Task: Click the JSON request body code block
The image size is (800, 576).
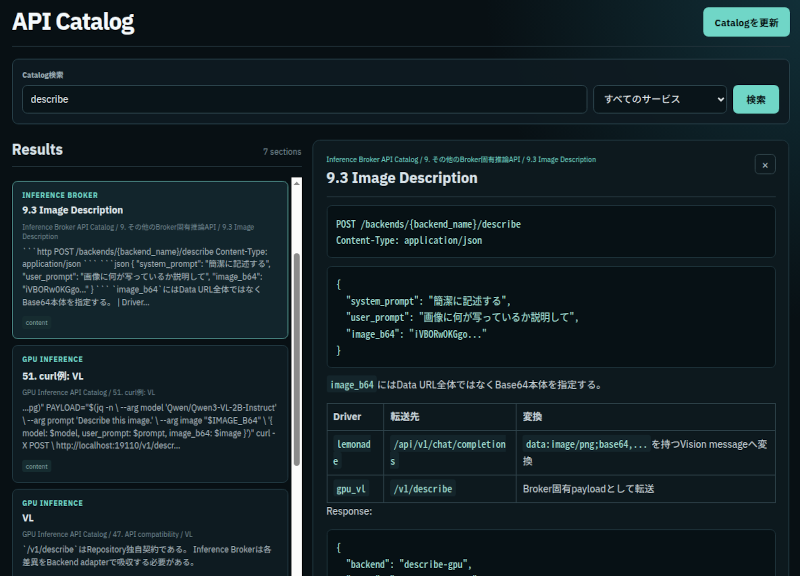Action: click(551, 317)
